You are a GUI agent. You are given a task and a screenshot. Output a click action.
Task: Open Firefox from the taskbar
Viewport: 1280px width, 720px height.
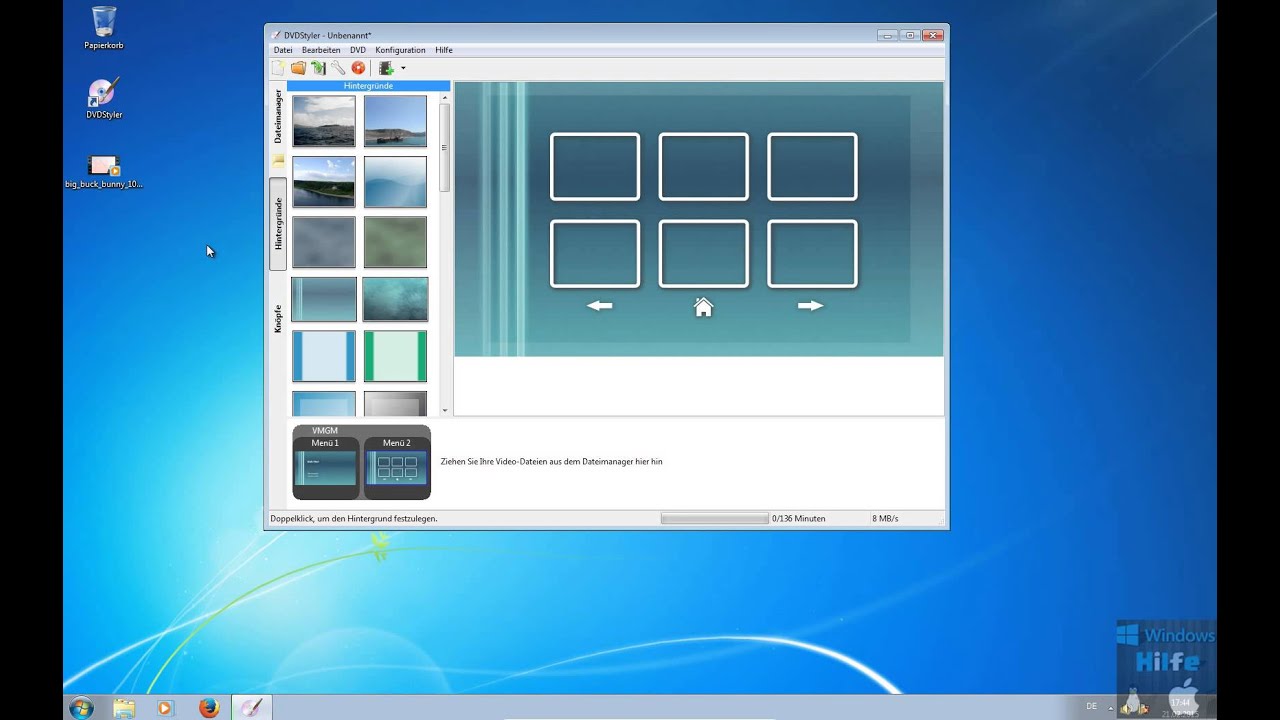coord(208,708)
